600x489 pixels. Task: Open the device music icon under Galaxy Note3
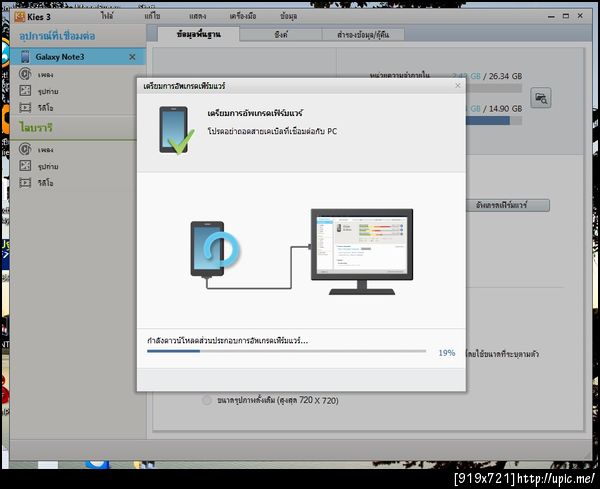(x=25, y=74)
